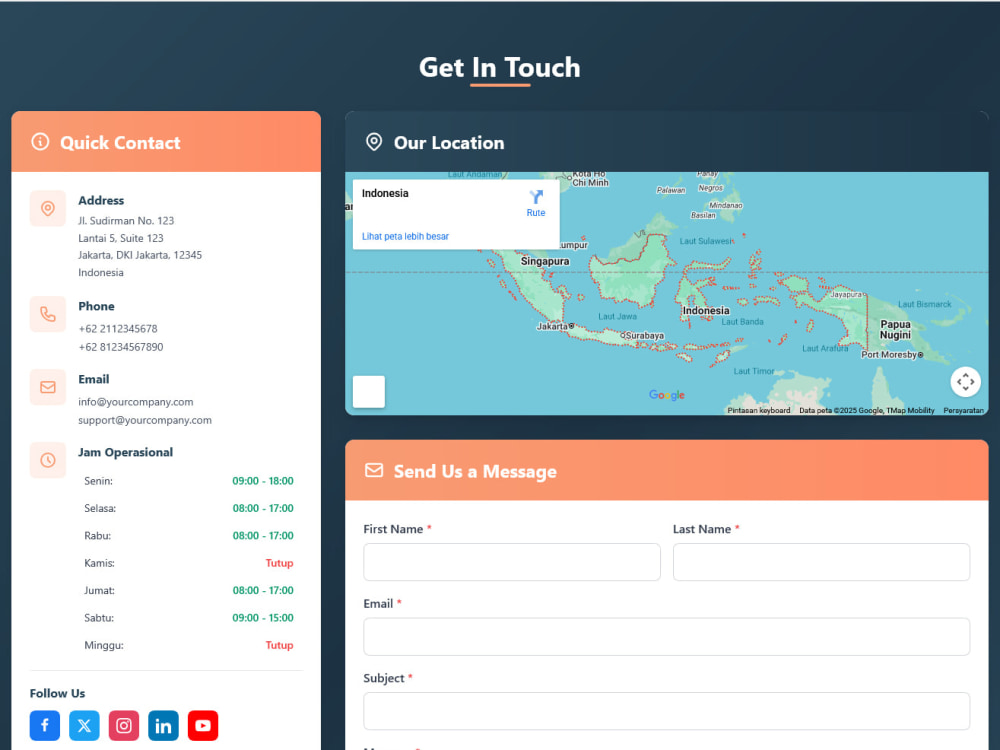This screenshot has width=1000, height=750.
Task: Click the Port Moresby label on the map
Action: 888,355
